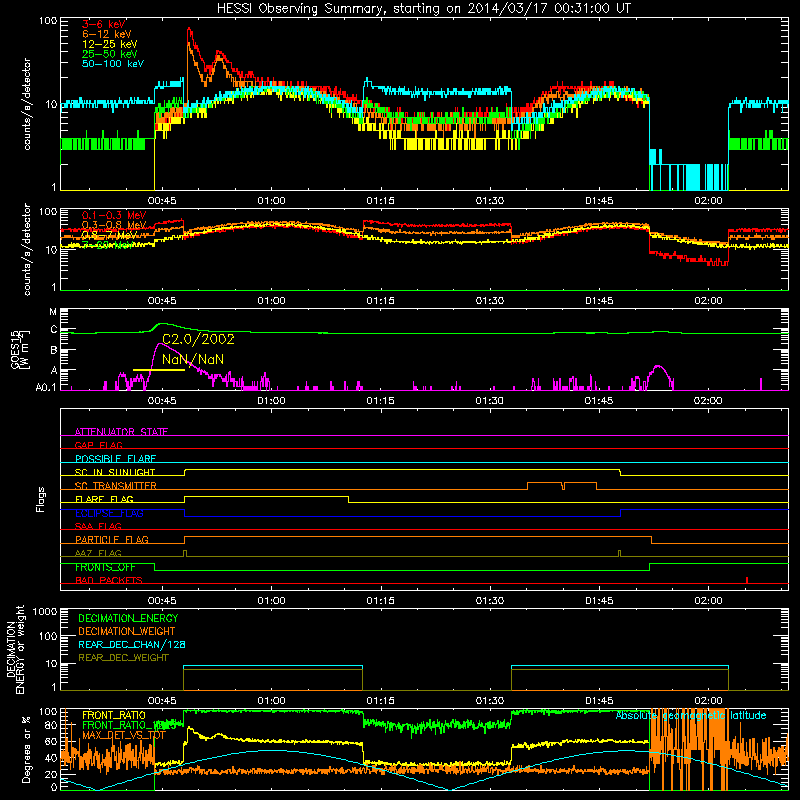Select the GAP_FLAG label
This screenshot has height=800, width=800.
tap(98, 445)
